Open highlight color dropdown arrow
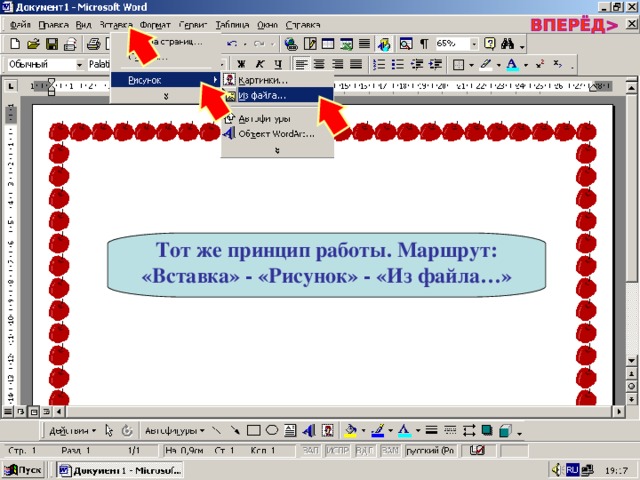 pos(498,65)
